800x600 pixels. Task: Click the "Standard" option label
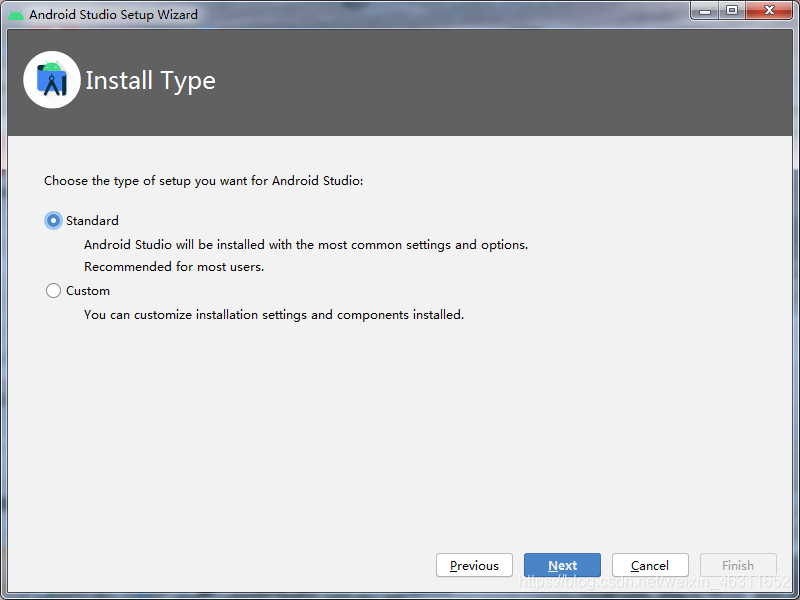(92, 221)
